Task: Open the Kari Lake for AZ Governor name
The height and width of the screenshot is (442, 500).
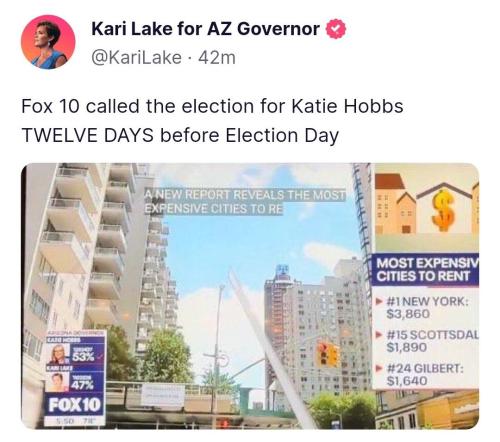Action: (205, 29)
